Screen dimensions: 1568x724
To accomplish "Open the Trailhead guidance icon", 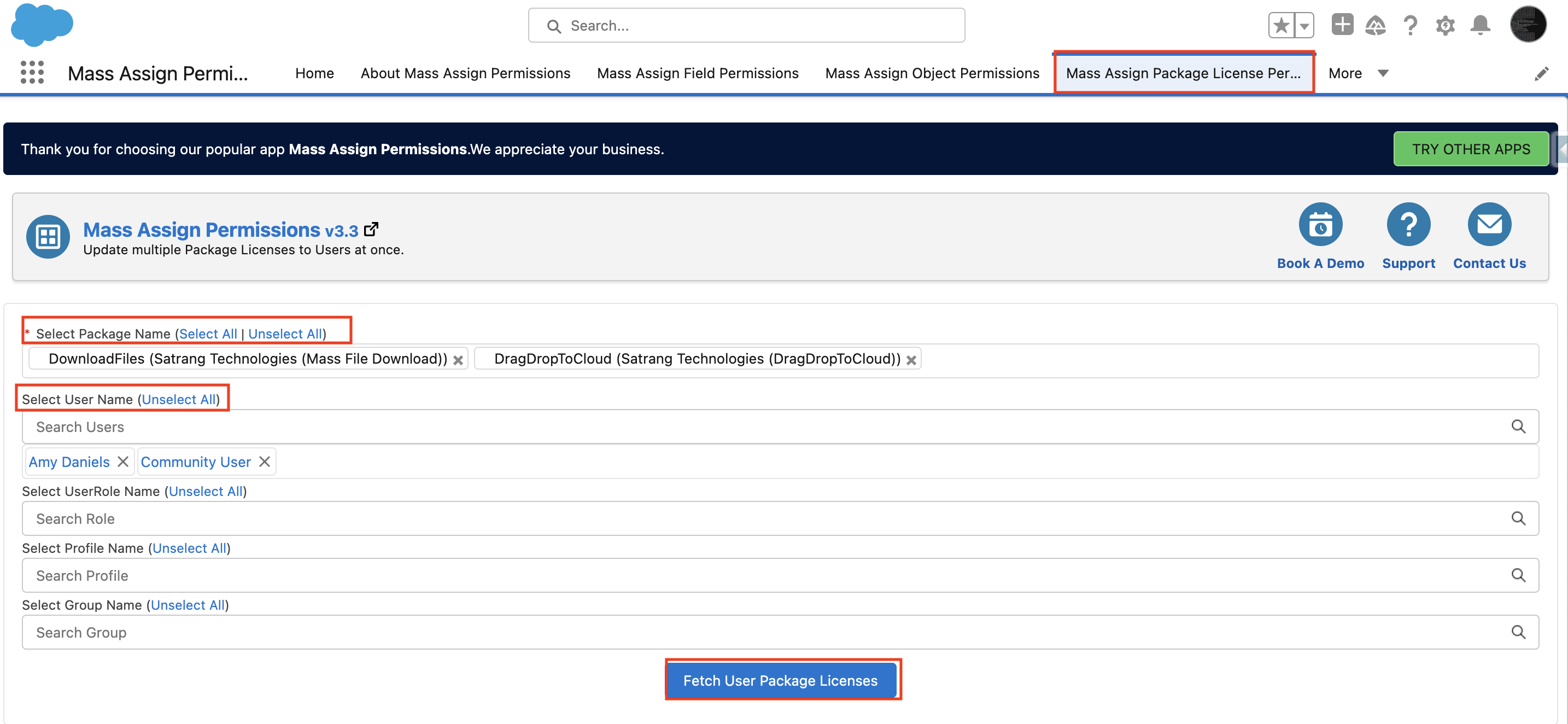I will [x=1375, y=26].
